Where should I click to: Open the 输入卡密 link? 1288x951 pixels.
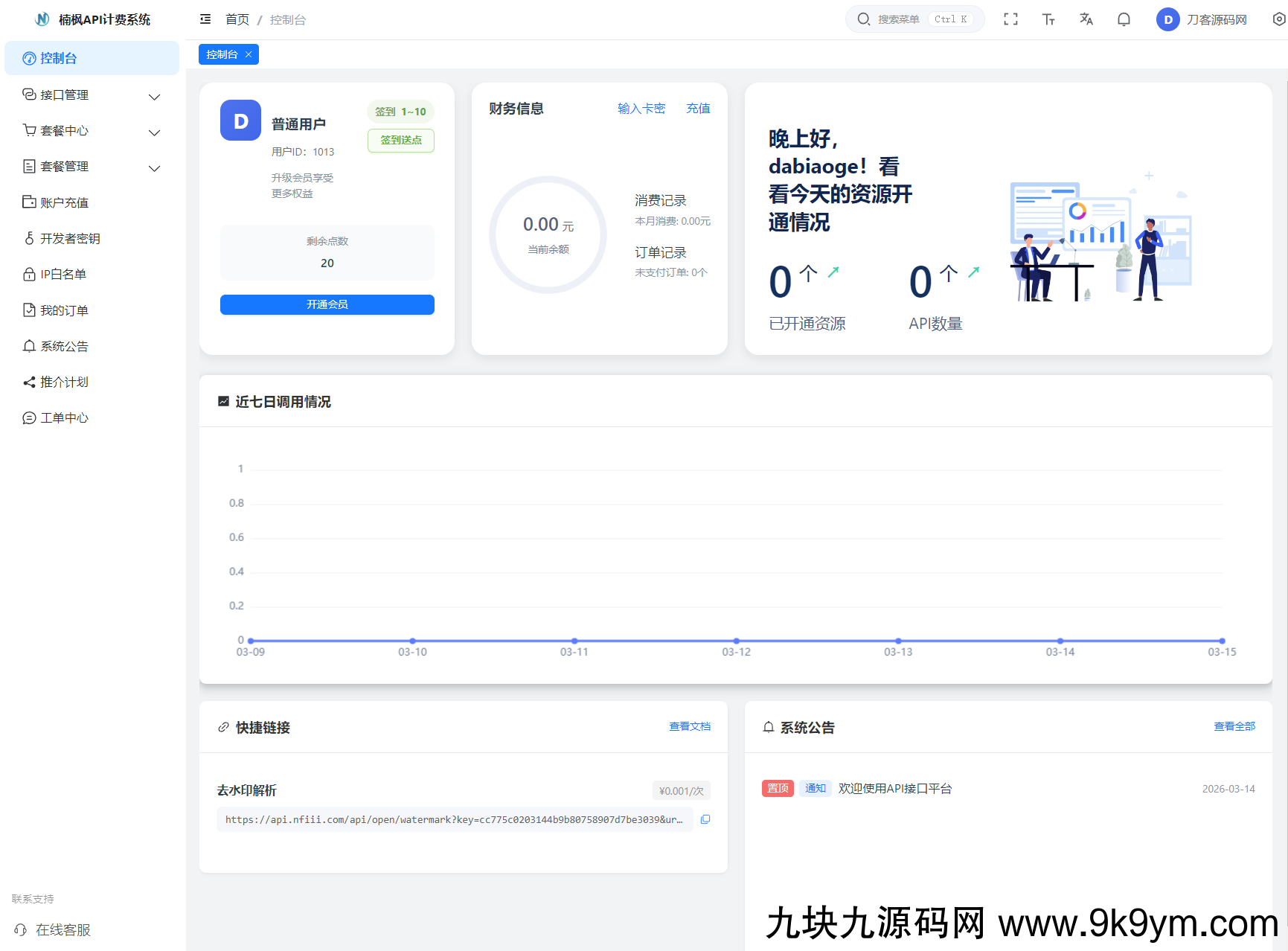[641, 109]
